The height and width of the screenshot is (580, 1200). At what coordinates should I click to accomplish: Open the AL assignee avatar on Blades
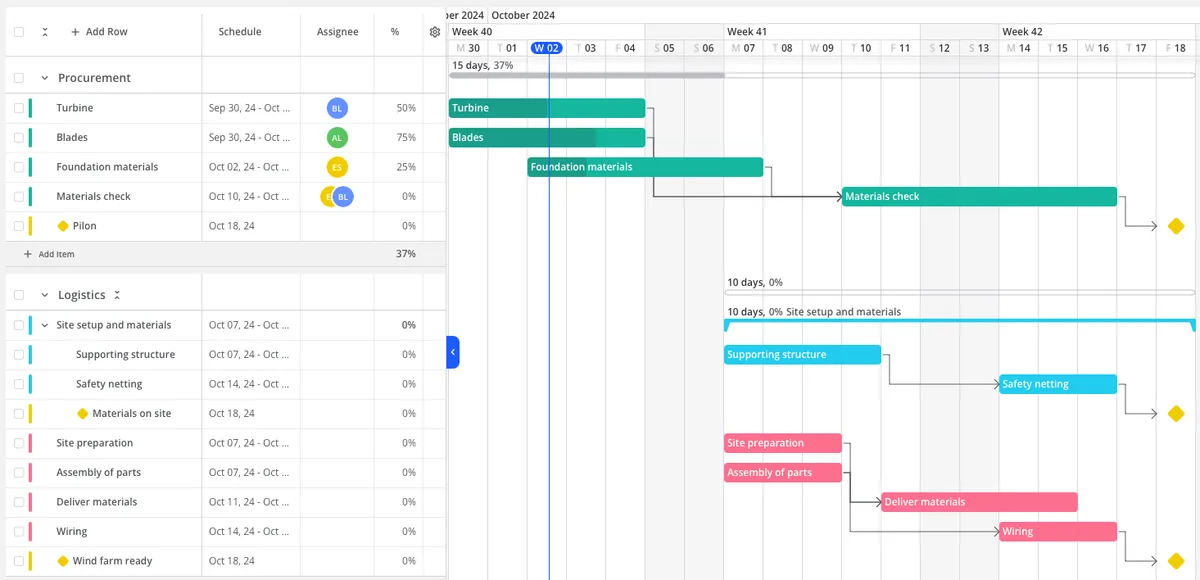coord(338,138)
